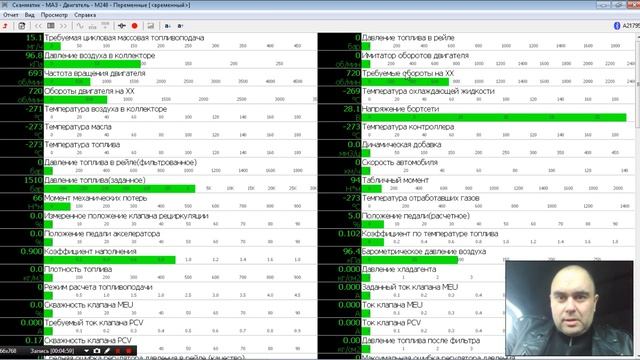Switch to waveform graph view icon
This screenshot has height=360, width=640.
[x=80, y=26]
